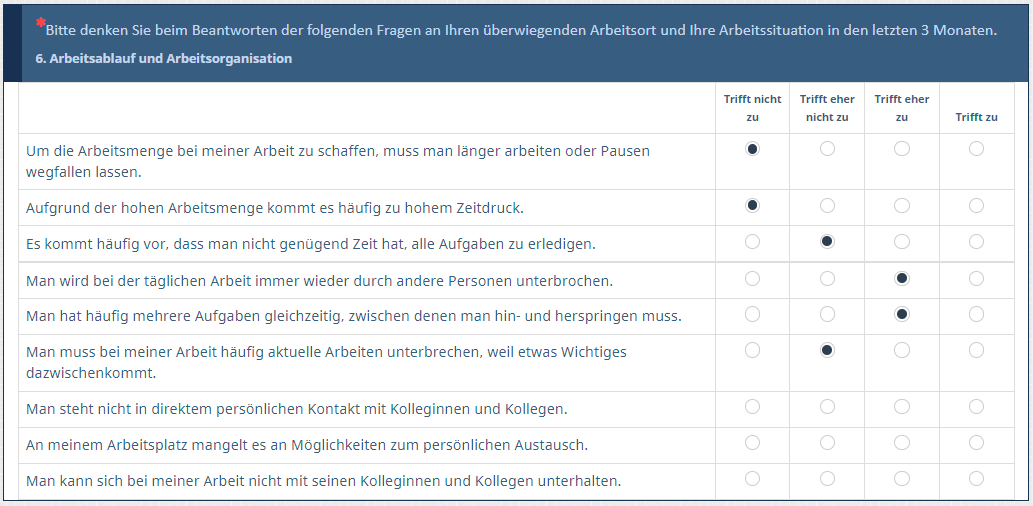Select 'Trifft eher nicht zu' for Kollegen unterhalten row
This screenshot has width=1033, height=506.
[x=827, y=479]
